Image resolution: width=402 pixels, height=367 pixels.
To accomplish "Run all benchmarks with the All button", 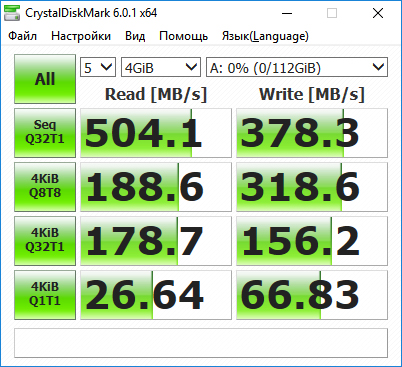I will tap(45, 79).
